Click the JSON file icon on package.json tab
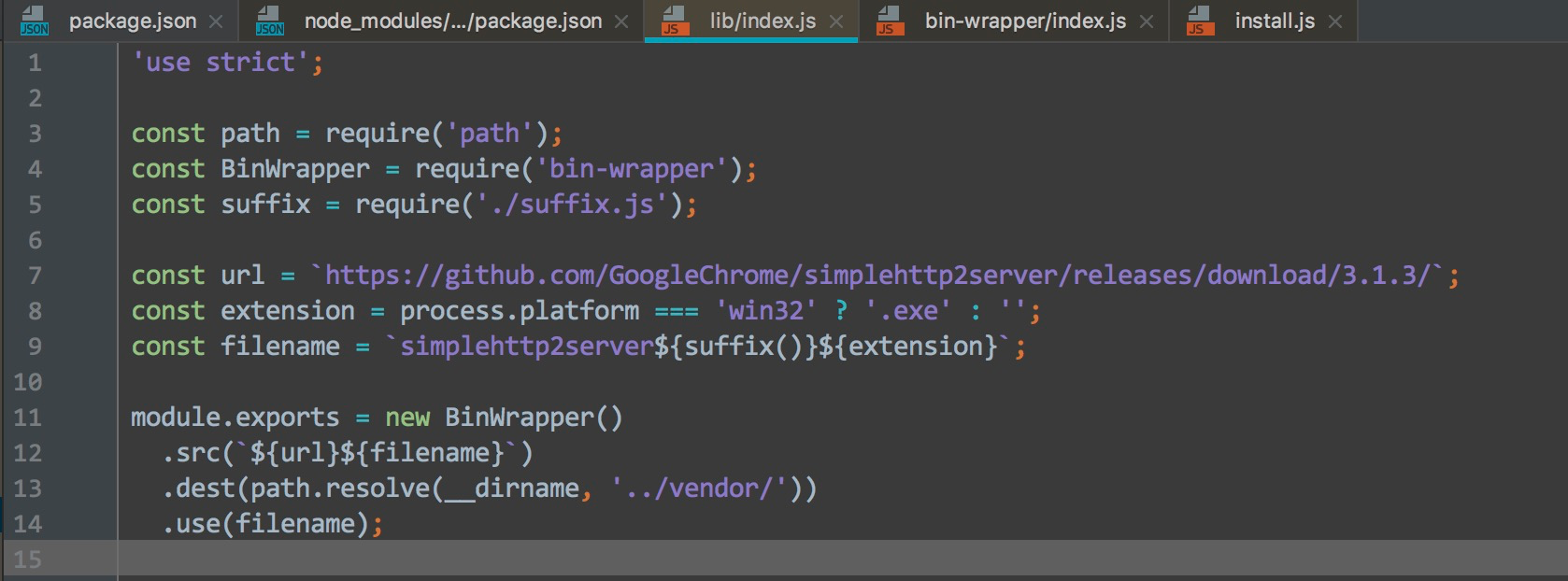The image size is (1568, 581). click(35, 21)
